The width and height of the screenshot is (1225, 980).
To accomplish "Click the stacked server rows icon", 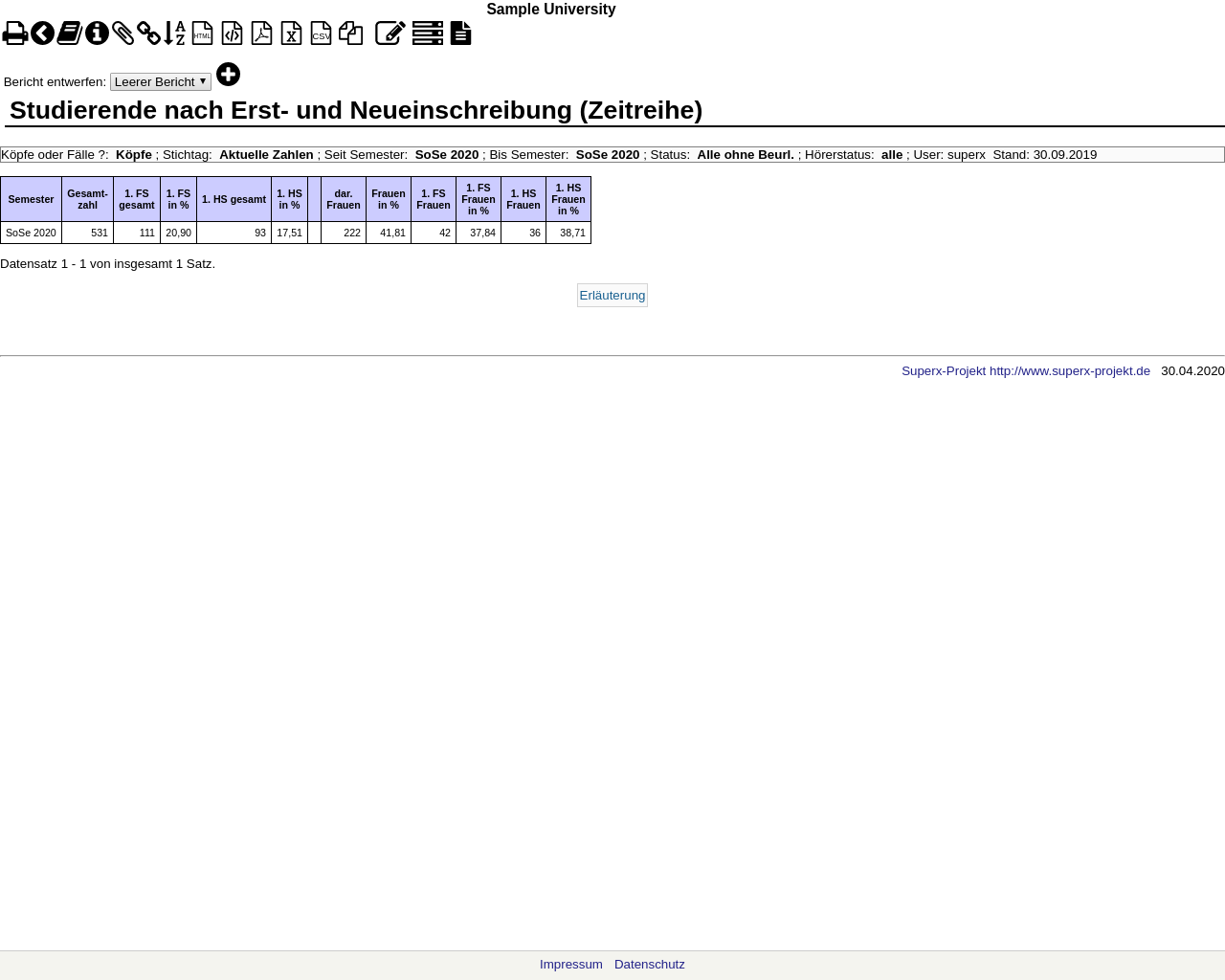I will 428,34.
